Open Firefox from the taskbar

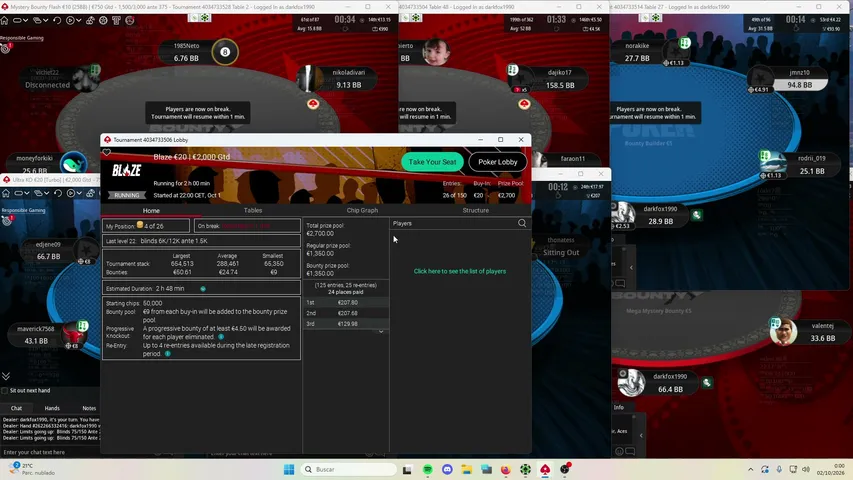pos(505,469)
